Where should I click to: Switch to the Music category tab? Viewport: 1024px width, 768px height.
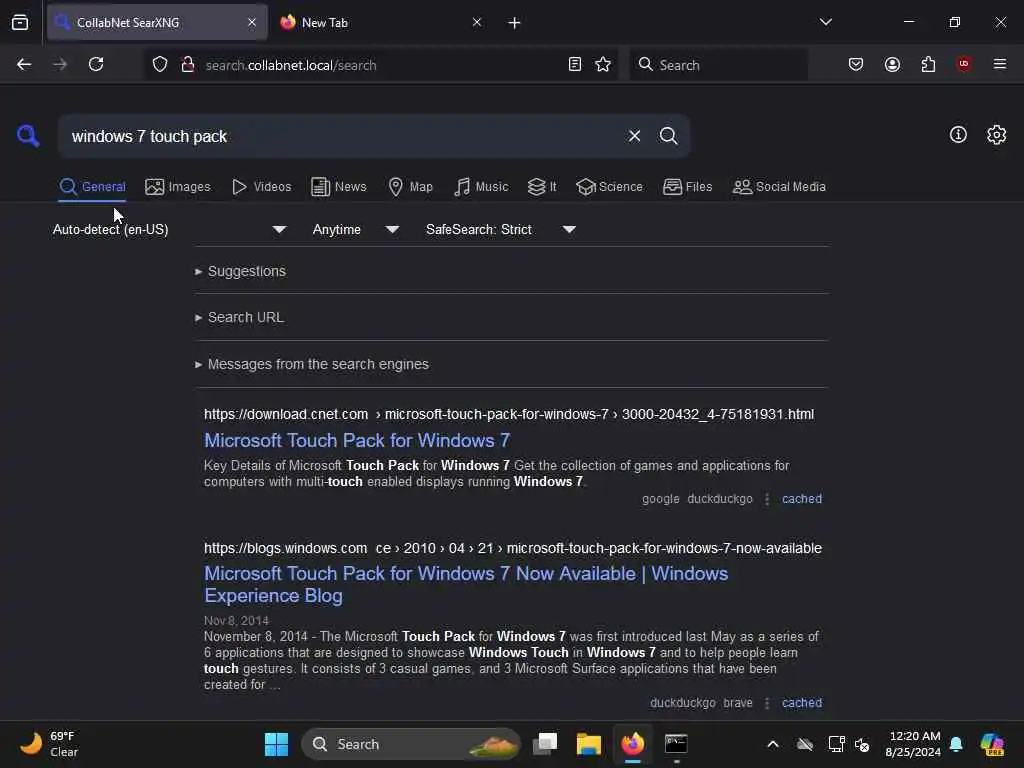(481, 187)
